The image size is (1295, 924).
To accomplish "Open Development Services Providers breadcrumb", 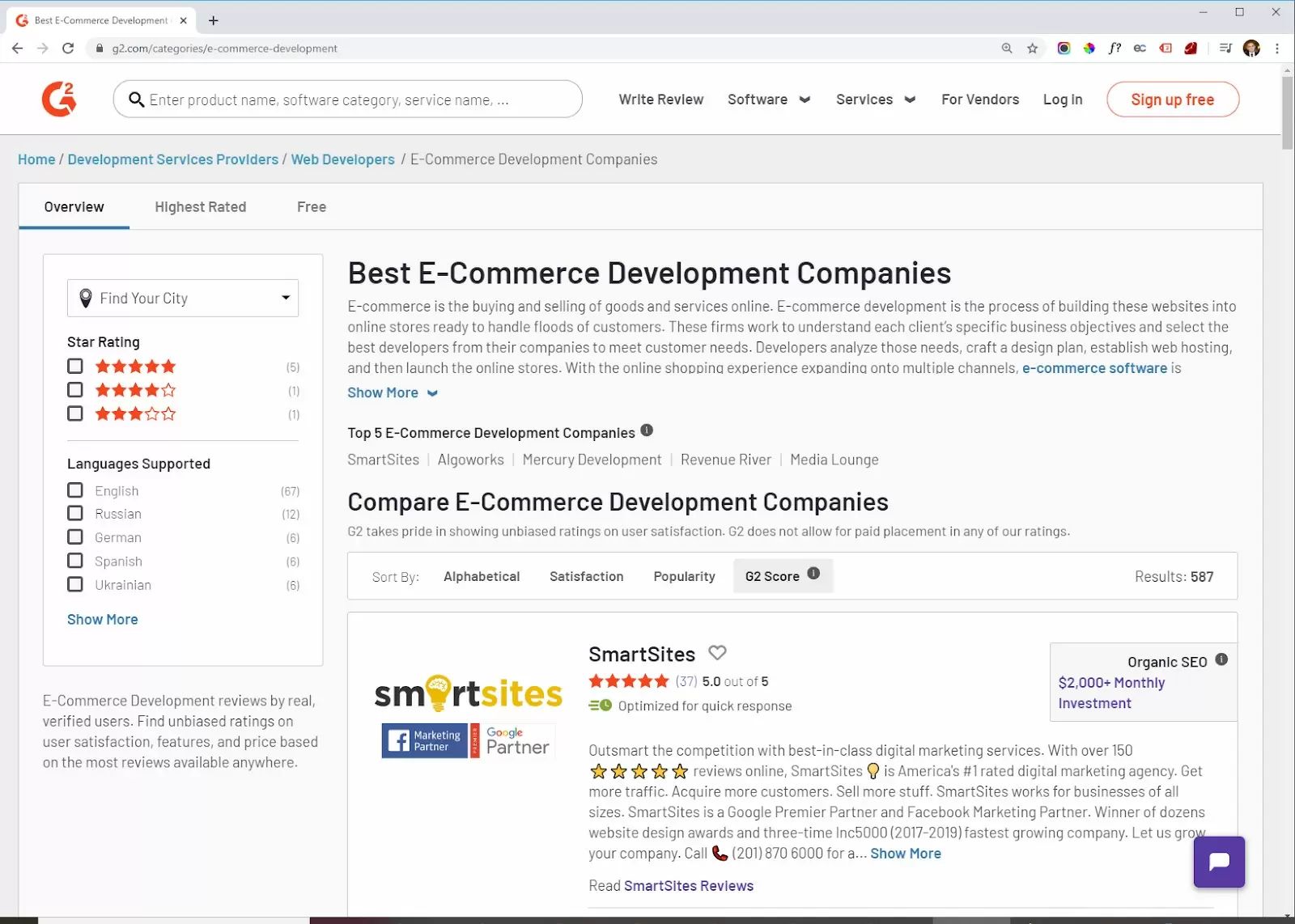I will (173, 159).
